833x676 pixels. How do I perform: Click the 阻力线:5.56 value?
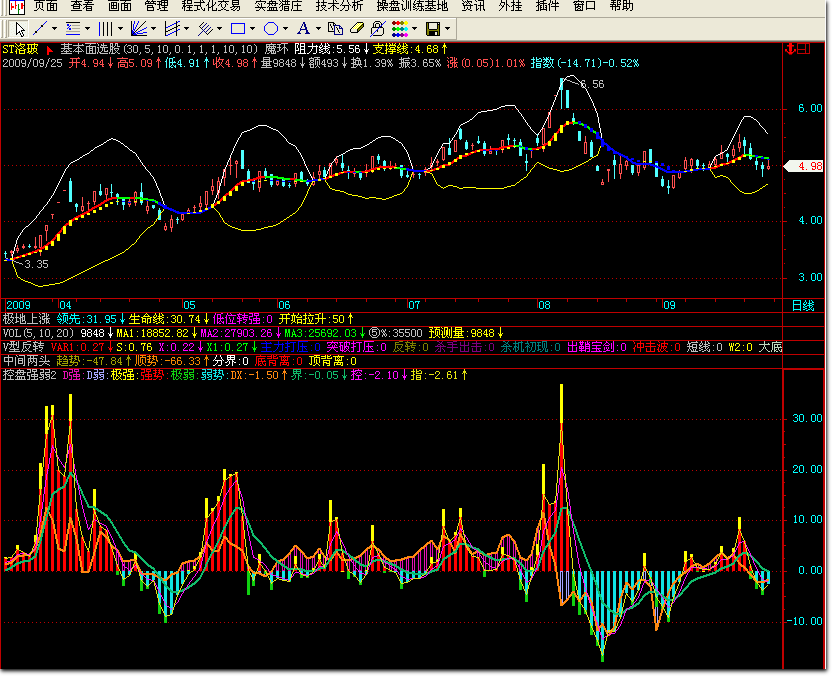pyautogui.click(x=328, y=49)
